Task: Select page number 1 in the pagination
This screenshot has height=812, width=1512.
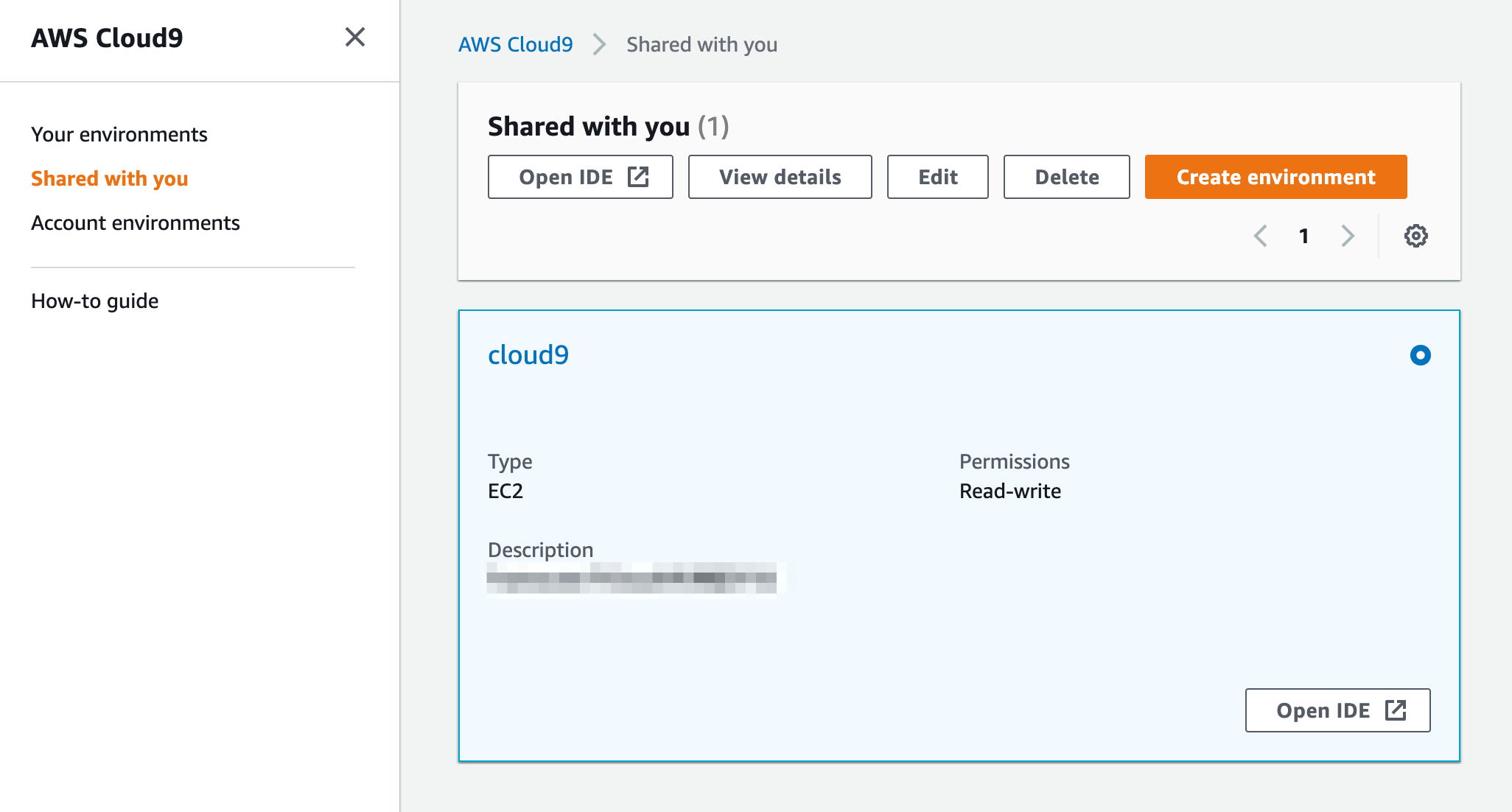Action: pyautogui.click(x=1303, y=236)
